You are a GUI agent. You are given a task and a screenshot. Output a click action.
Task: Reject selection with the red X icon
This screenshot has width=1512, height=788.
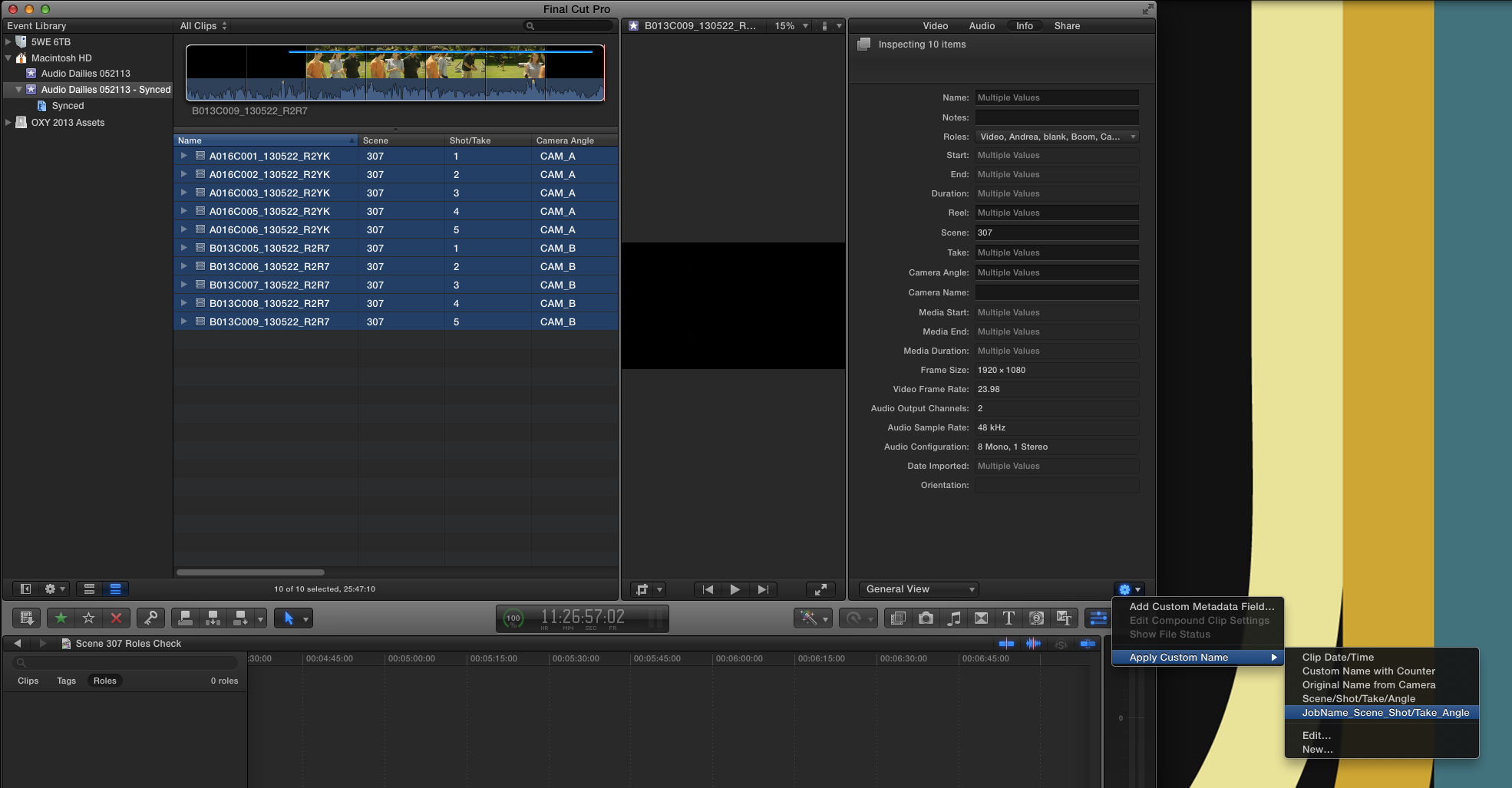click(x=116, y=618)
